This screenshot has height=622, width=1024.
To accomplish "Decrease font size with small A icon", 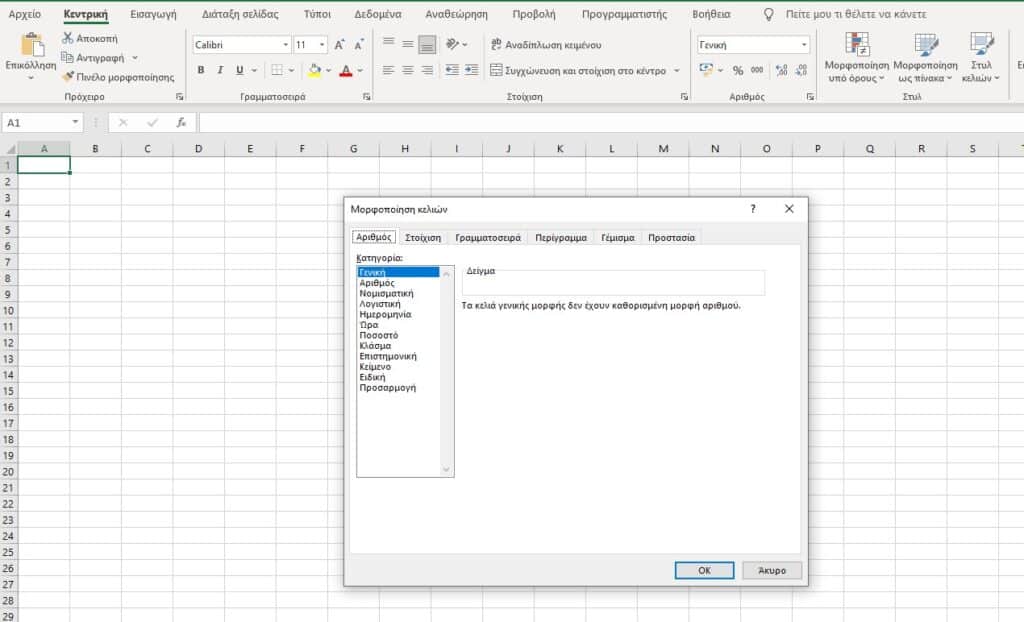I will 359,44.
